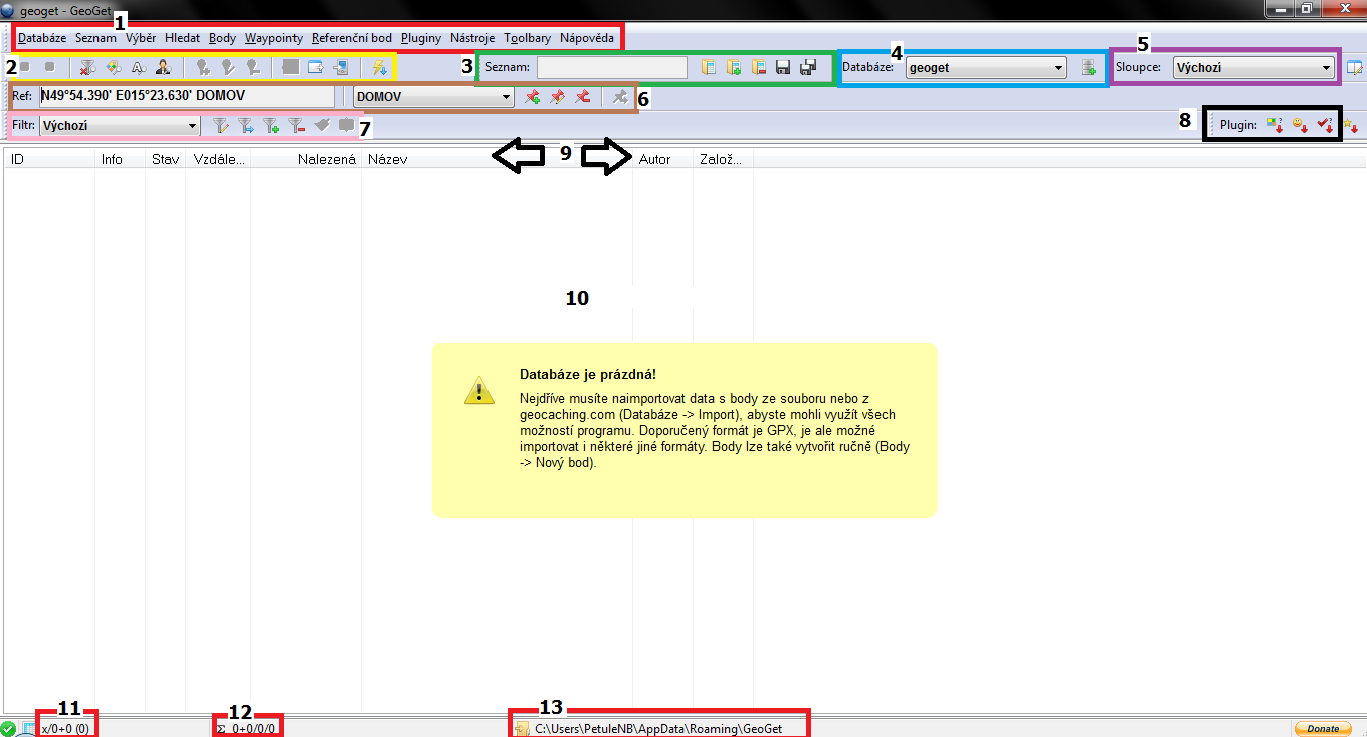
Task: Click the green checkmark status icon
Action: tap(8, 728)
